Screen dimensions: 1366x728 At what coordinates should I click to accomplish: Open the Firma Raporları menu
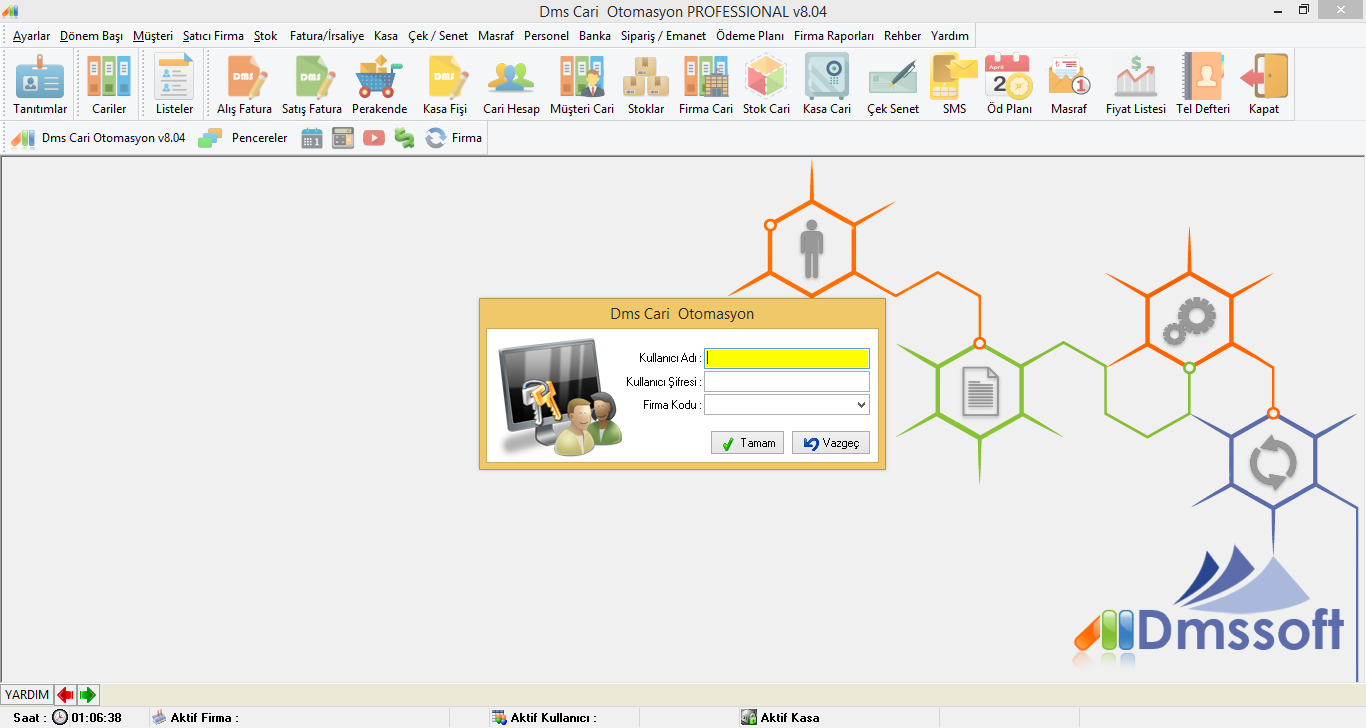(x=833, y=36)
